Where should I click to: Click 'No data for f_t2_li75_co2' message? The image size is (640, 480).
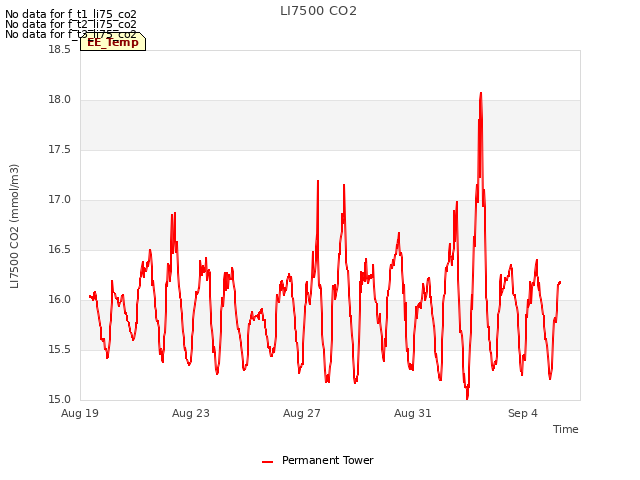71,24
